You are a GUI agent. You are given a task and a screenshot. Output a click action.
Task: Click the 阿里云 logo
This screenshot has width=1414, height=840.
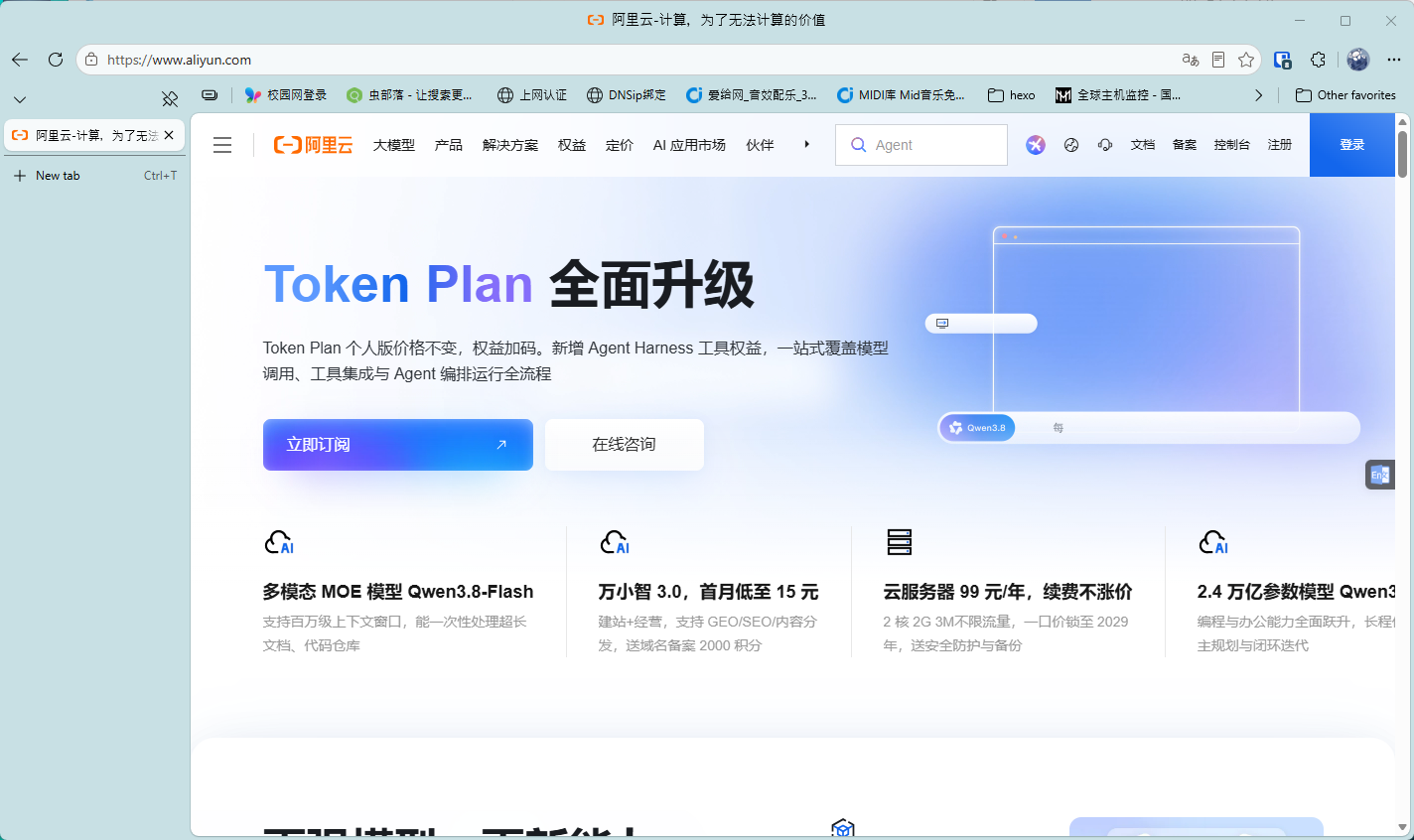[x=313, y=145]
